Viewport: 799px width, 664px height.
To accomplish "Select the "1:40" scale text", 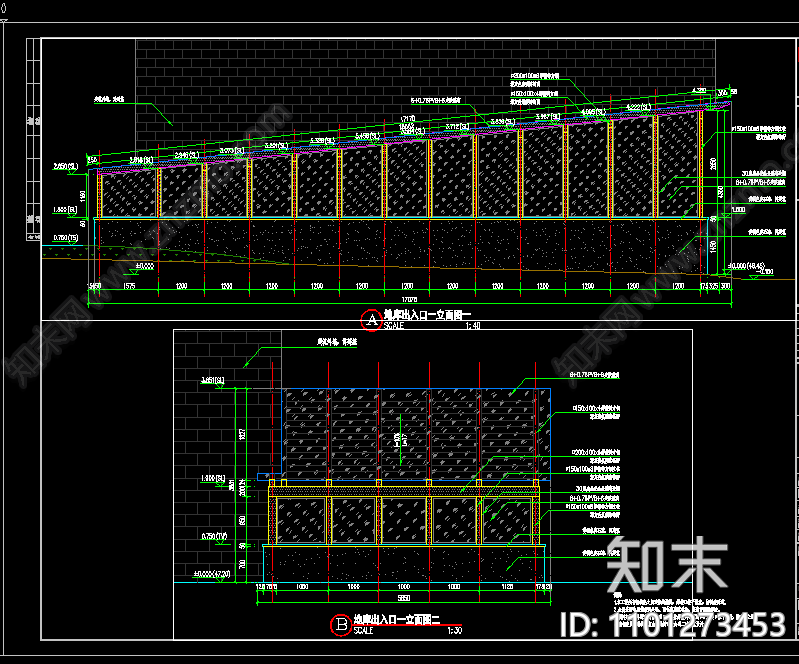I will [x=473, y=326].
